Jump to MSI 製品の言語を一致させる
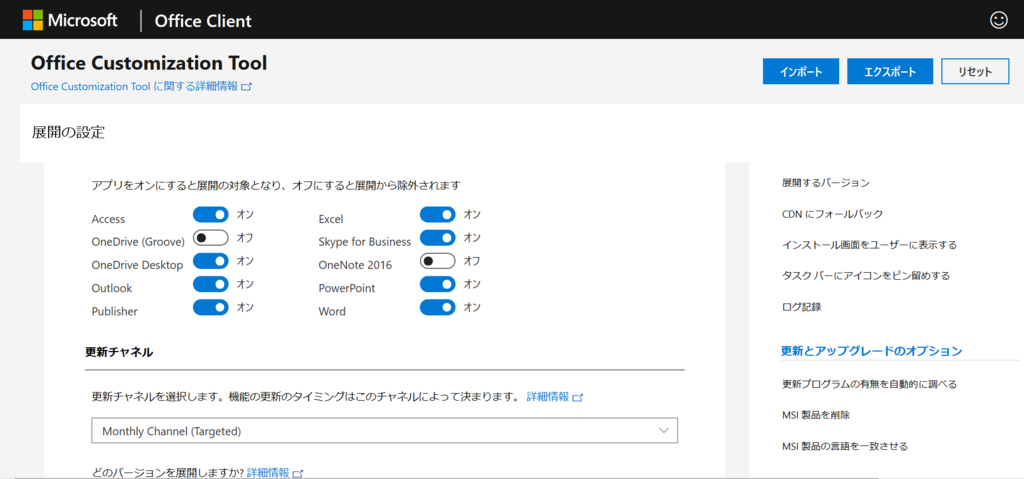Viewport: 1024px width, 479px height. [x=844, y=446]
